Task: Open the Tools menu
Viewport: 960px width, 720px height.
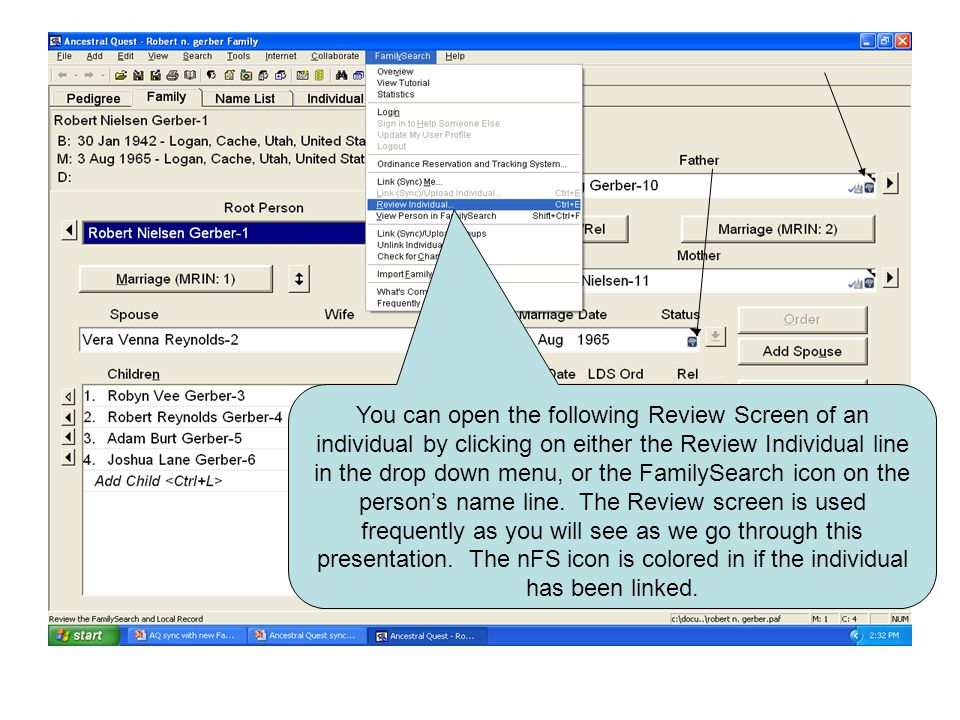Action: pos(238,56)
